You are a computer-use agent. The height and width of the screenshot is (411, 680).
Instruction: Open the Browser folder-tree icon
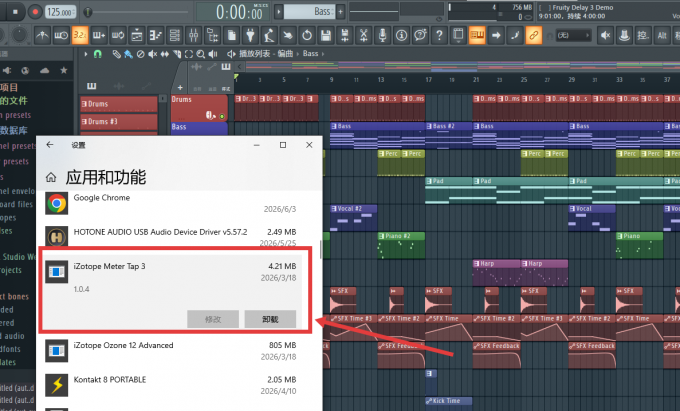pos(213,36)
